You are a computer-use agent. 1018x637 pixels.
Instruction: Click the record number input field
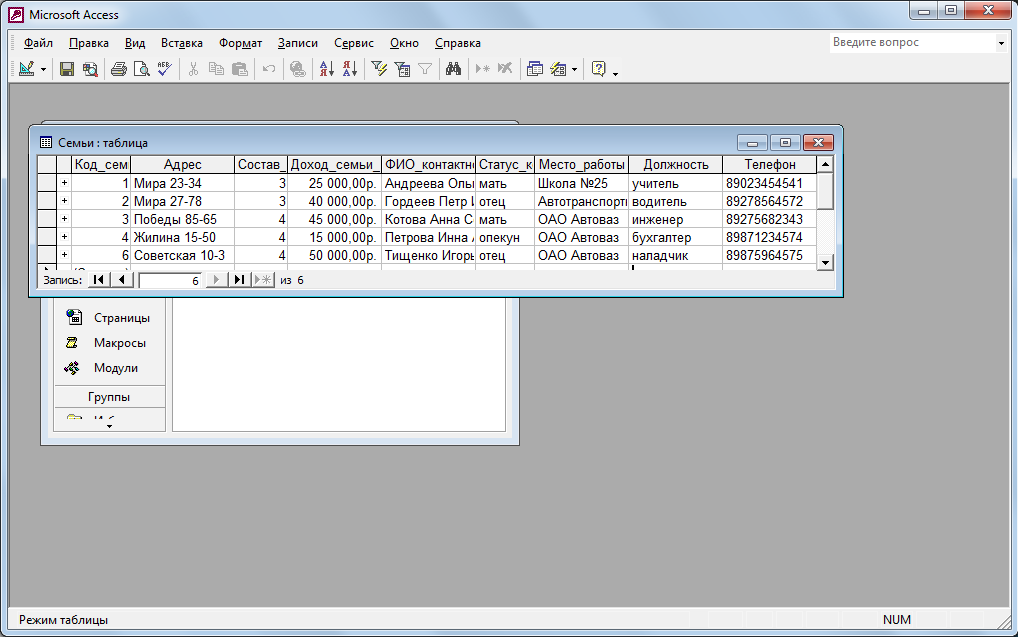coord(170,281)
